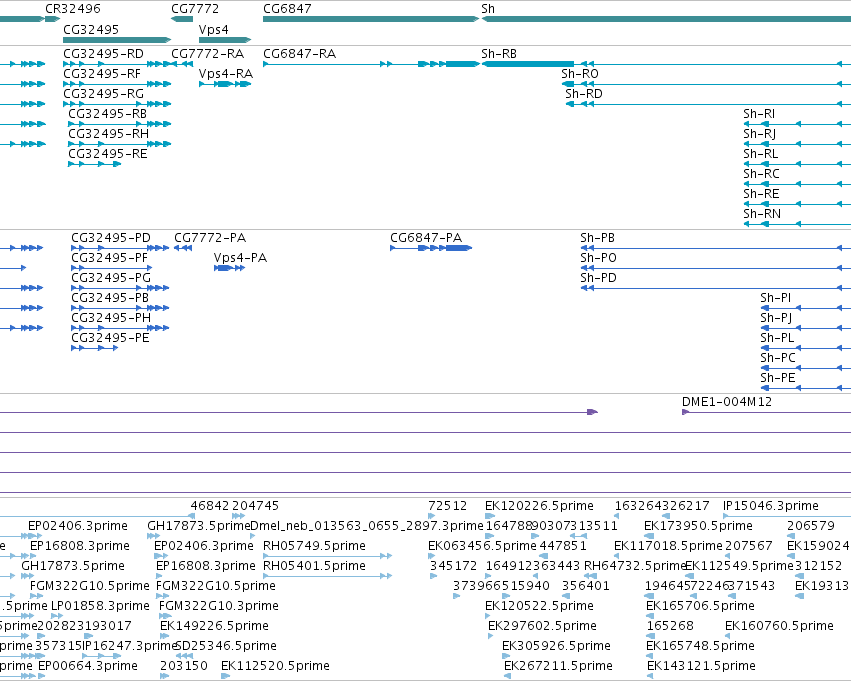Click the EK165706.5prime EST label
Viewport: 851px width, 681px height.
[700, 606]
